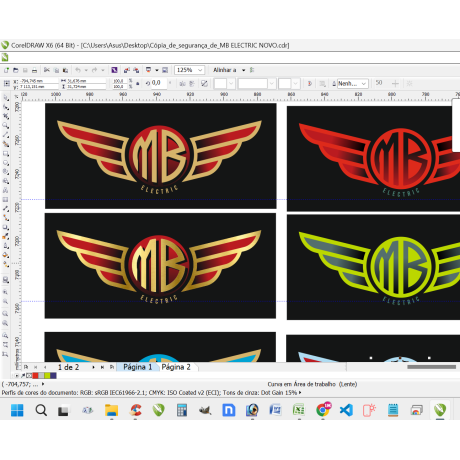Select the Freehand line tool
460x460 pixels.
(6, 135)
